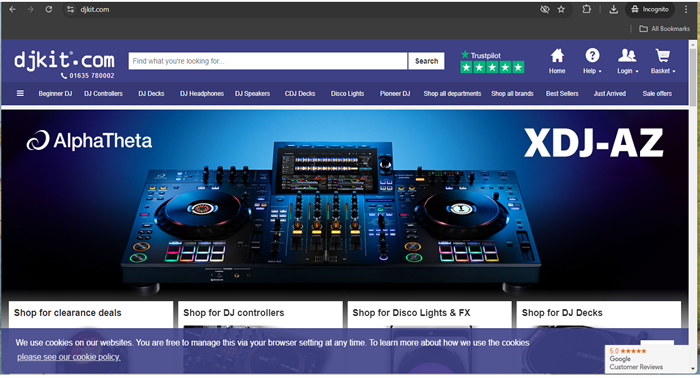Browse Disco Lights category

click(347, 94)
